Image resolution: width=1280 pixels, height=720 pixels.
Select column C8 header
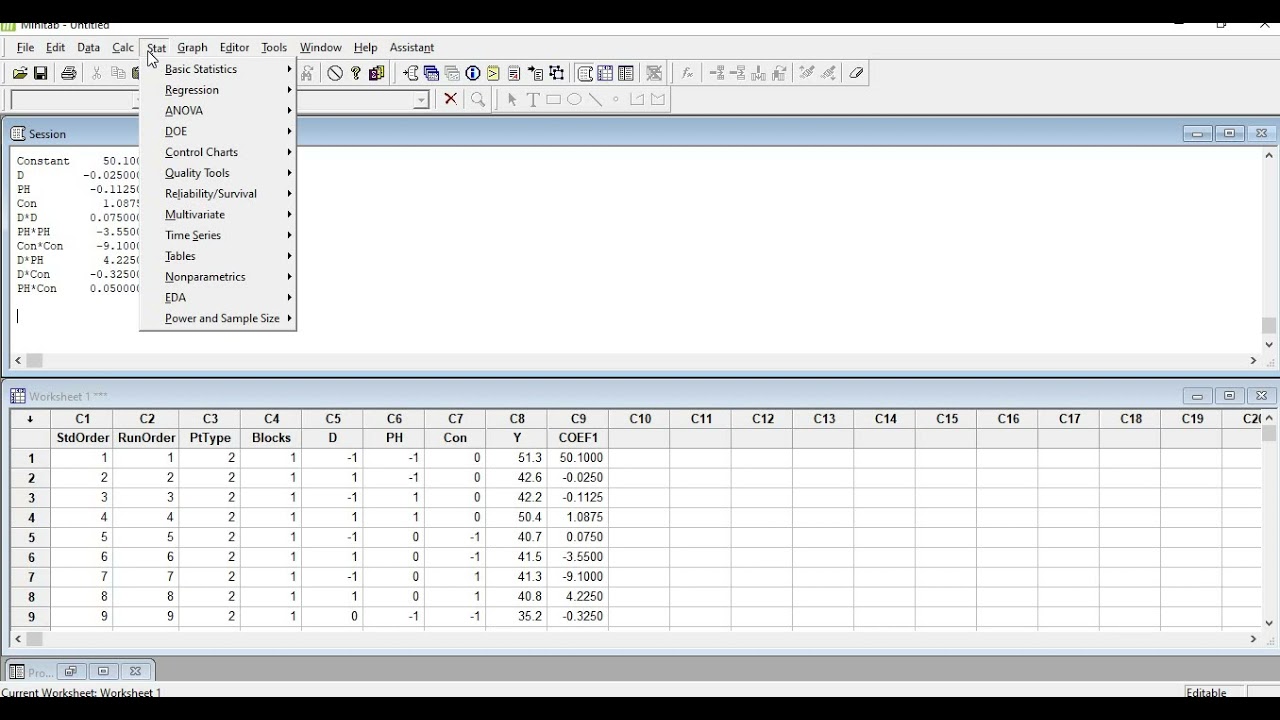coord(516,419)
